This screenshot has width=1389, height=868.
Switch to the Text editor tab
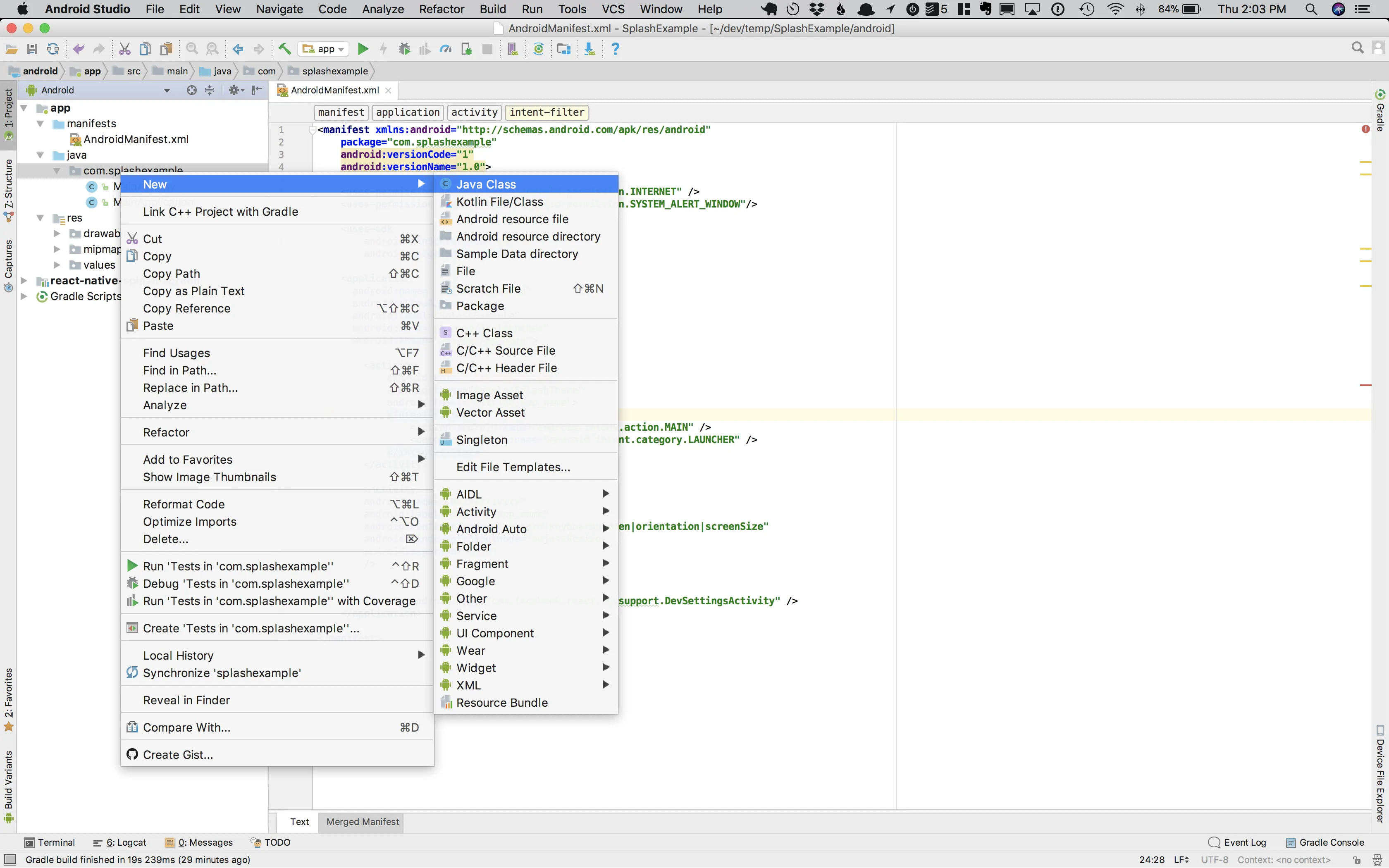(300, 821)
